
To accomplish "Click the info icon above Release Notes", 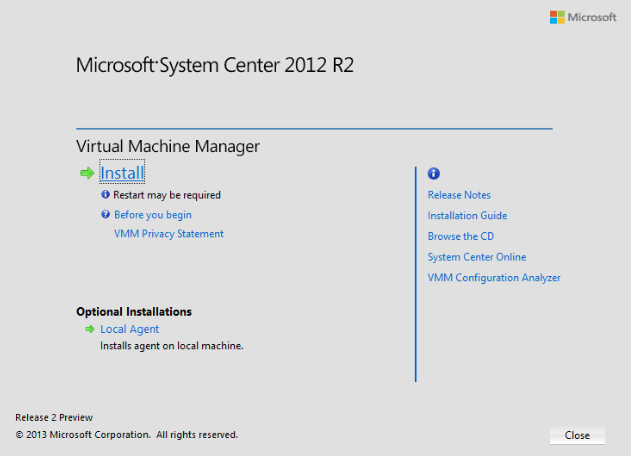I will click(433, 173).
